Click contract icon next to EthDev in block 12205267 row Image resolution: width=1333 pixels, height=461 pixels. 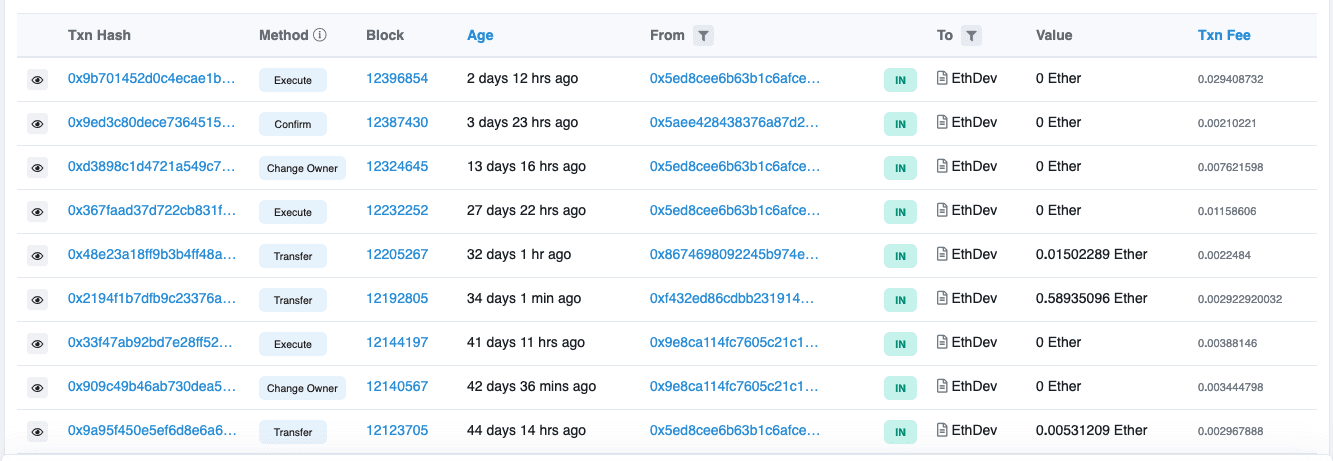coord(941,254)
